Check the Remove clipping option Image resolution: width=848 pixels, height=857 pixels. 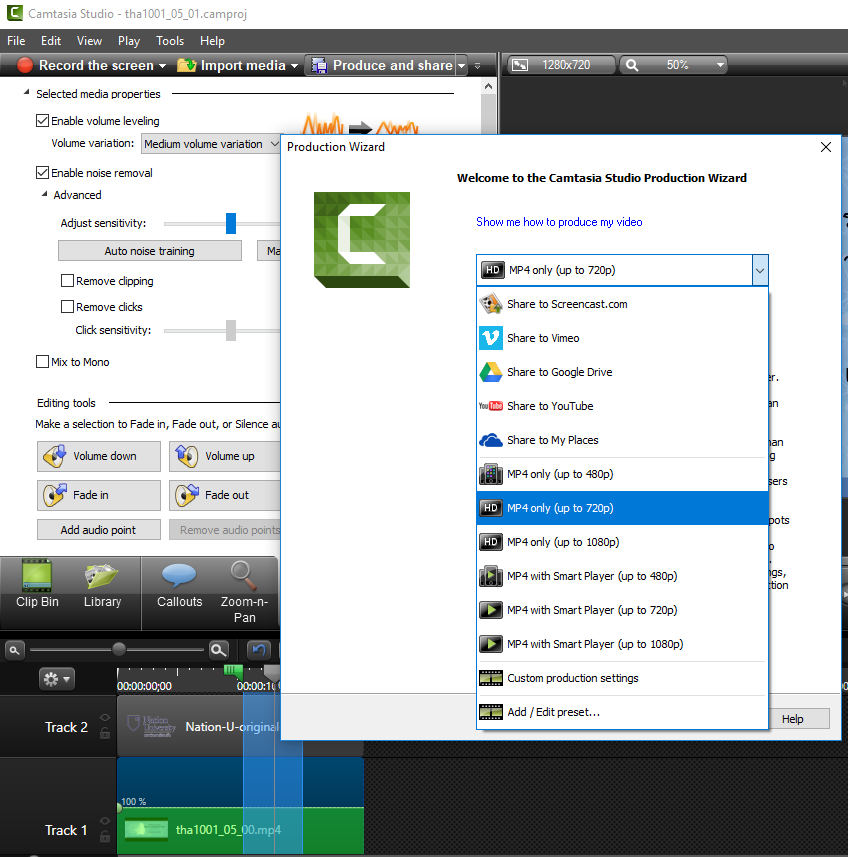click(x=68, y=281)
